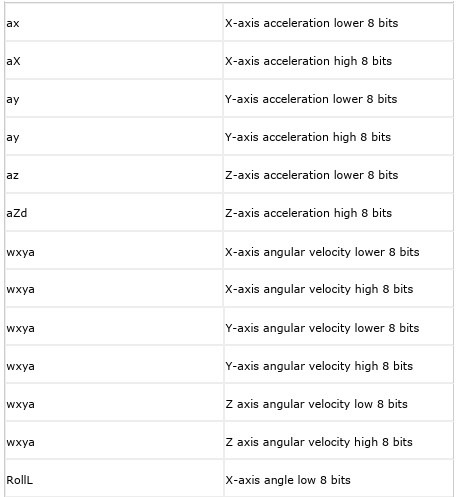The width and height of the screenshot is (458, 497).
Task: Select the 'az' cell
Action: point(114,175)
